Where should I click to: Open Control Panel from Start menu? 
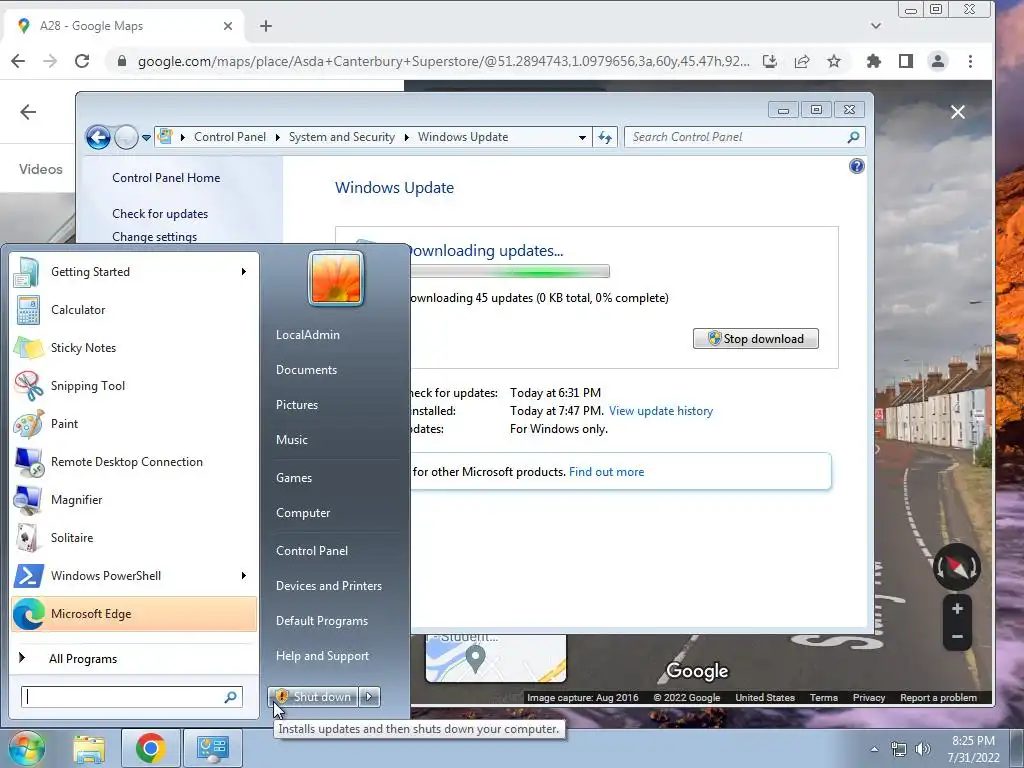pos(312,551)
